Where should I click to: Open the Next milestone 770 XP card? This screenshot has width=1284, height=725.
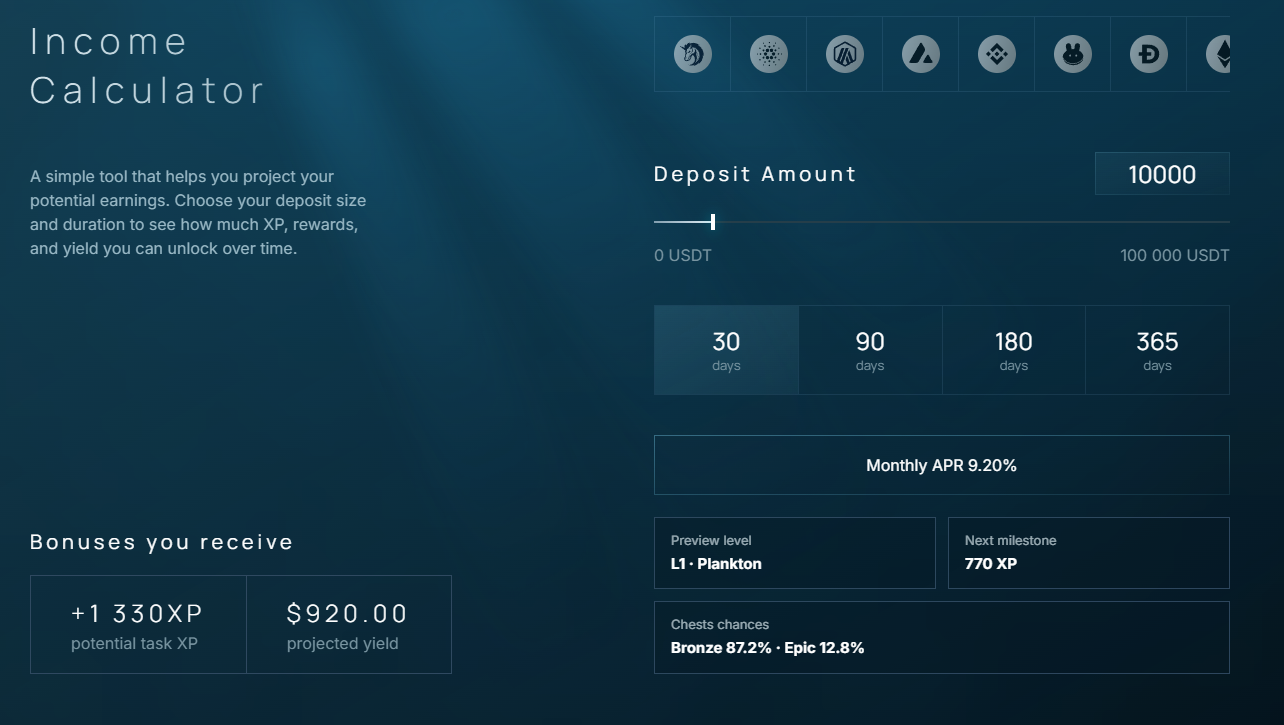click(1089, 552)
